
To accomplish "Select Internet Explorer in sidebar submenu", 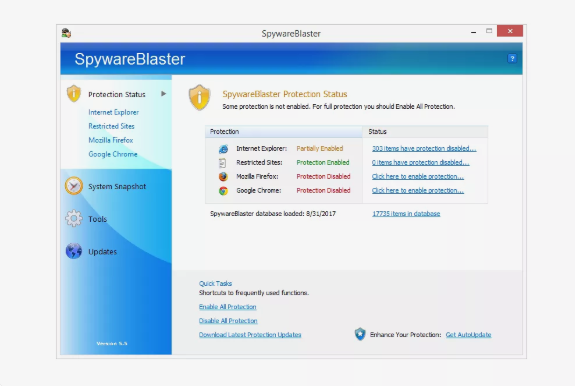I will [x=114, y=112].
